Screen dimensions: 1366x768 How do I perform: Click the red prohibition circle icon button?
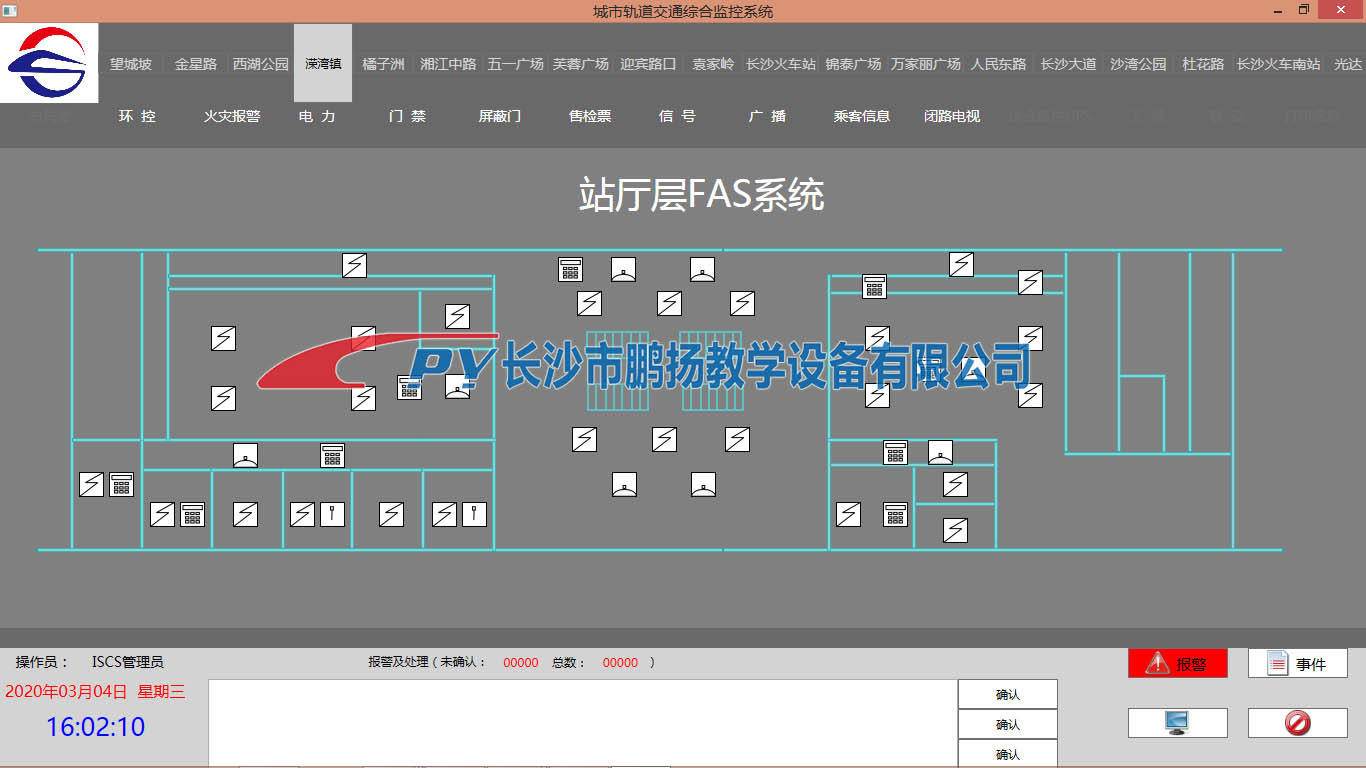tap(1297, 723)
